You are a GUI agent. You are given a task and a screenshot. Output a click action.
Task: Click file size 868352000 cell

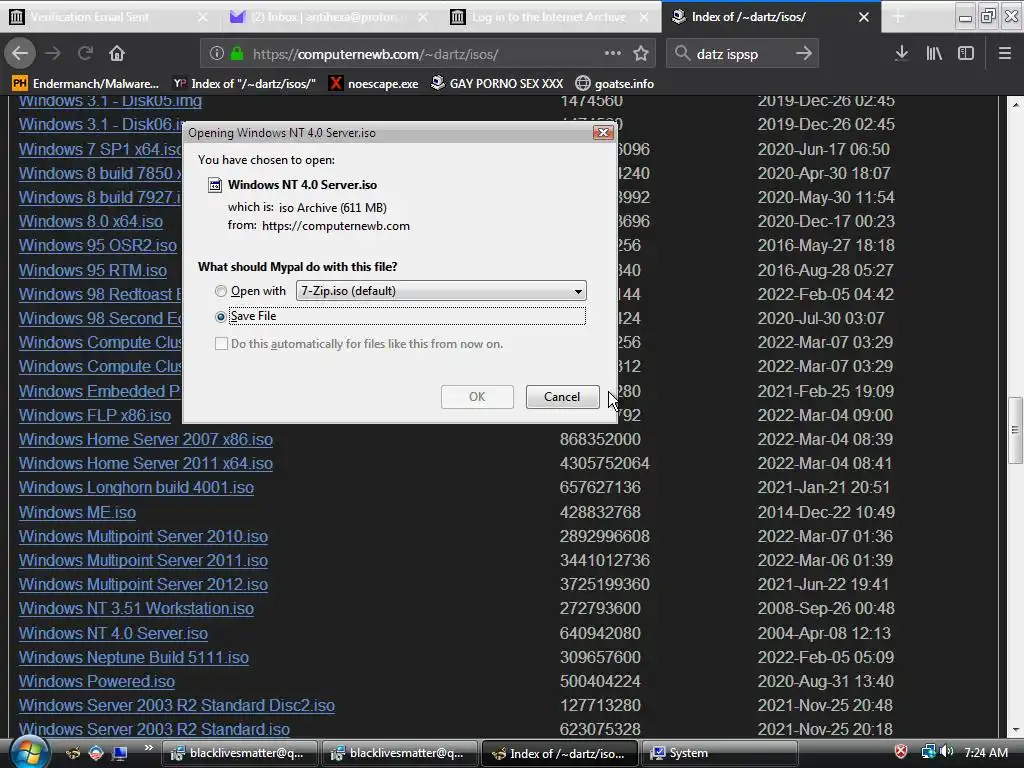[x=600, y=440]
